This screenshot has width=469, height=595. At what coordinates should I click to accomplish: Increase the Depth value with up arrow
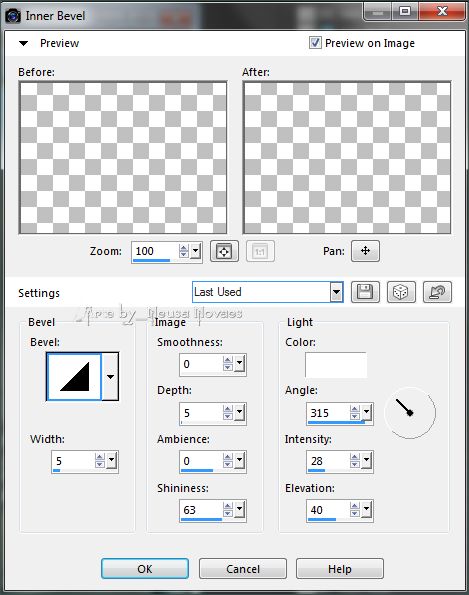228,409
